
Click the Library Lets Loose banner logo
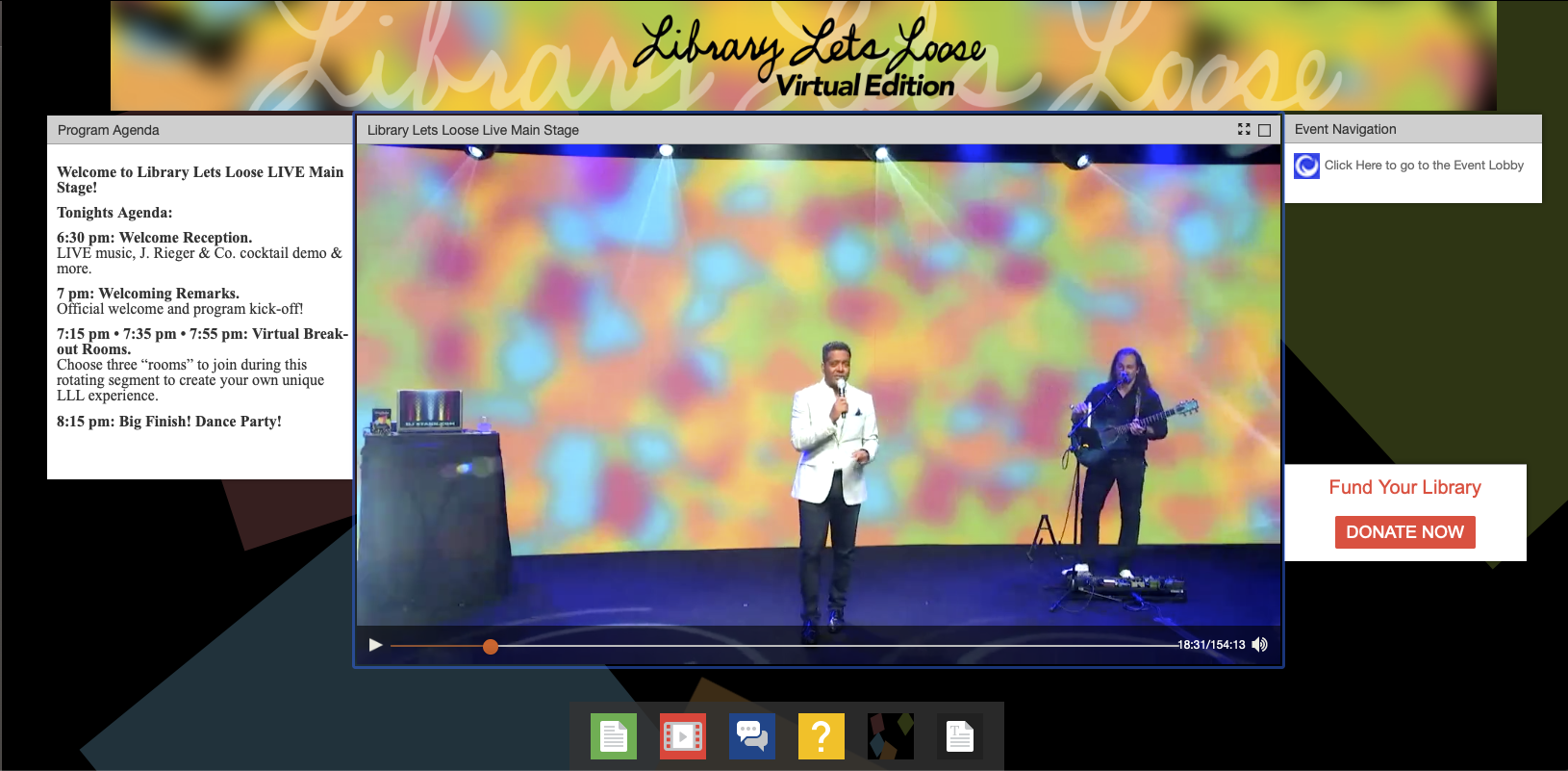(810, 56)
